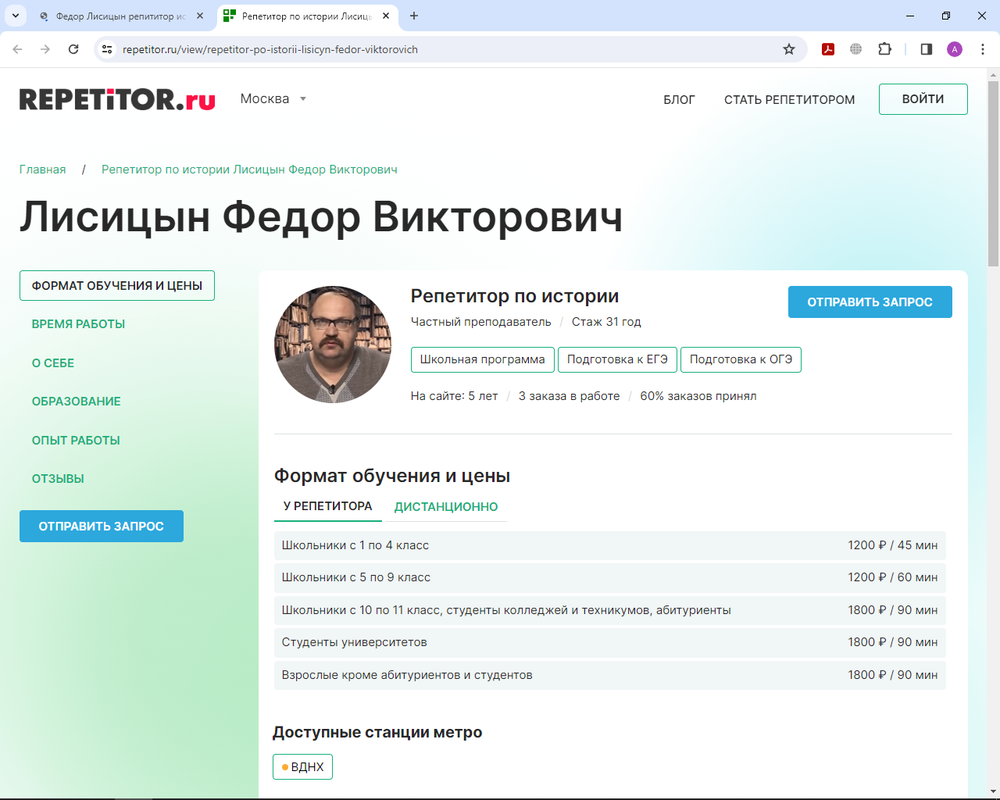Screen dimensions: 1000x800
Task: Go back with browser back arrow
Action: point(17,49)
